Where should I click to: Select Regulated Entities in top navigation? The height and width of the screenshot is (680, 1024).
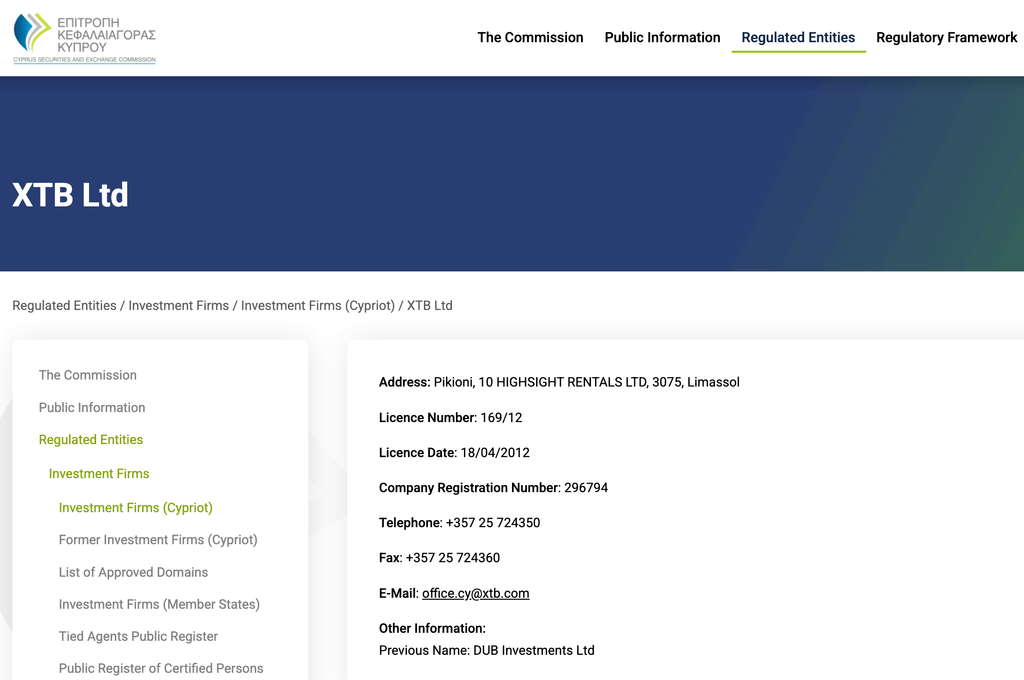pyautogui.click(x=798, y=38)
